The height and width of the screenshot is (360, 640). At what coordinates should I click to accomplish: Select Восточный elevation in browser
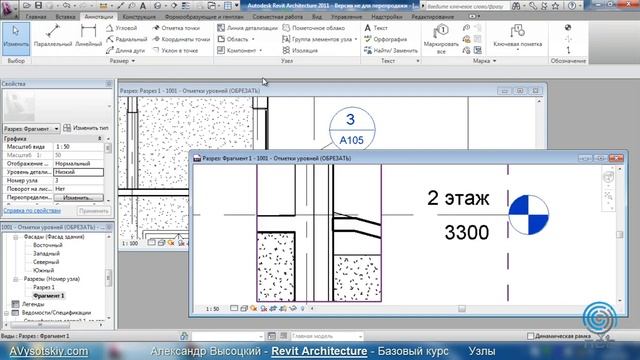[x=48, y=245]
